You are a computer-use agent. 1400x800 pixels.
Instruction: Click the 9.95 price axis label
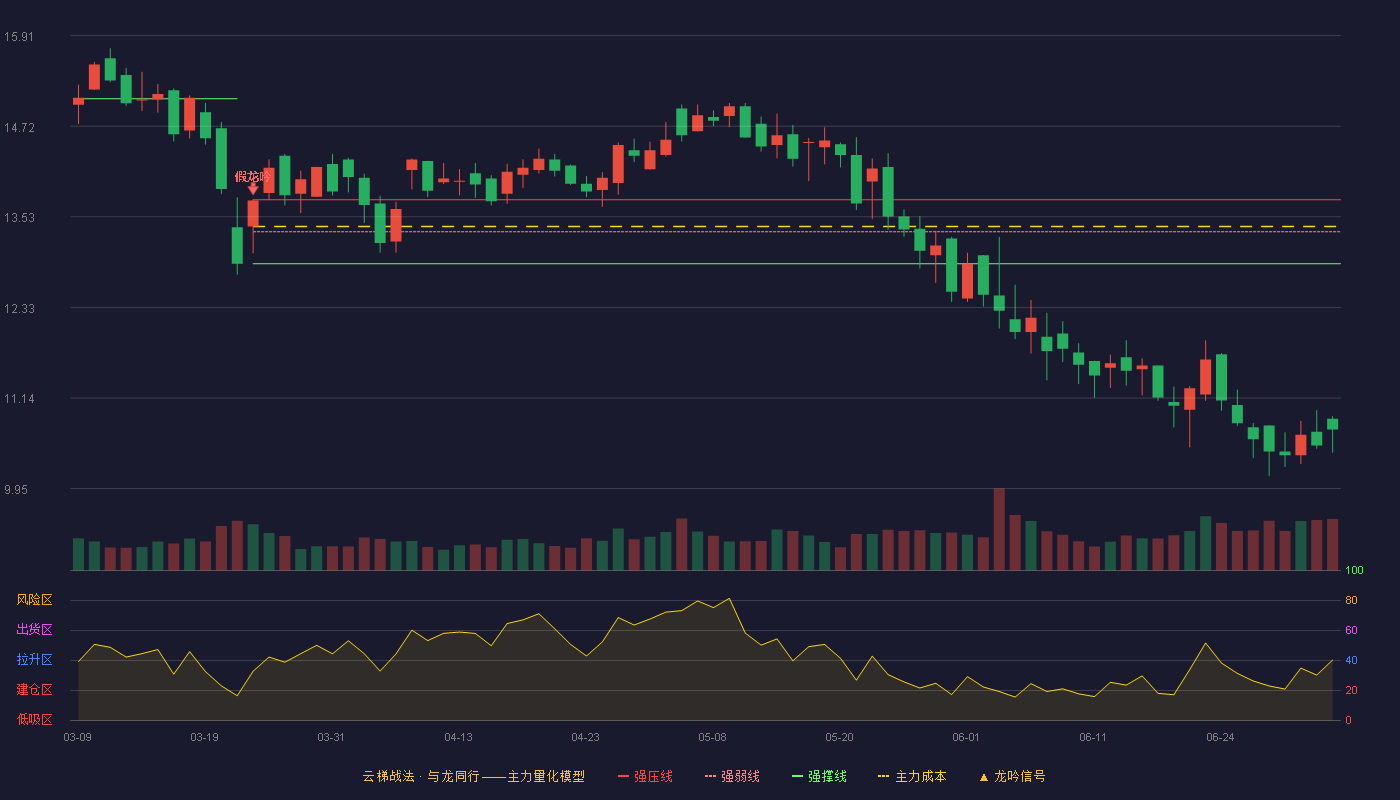click(16, 489)
